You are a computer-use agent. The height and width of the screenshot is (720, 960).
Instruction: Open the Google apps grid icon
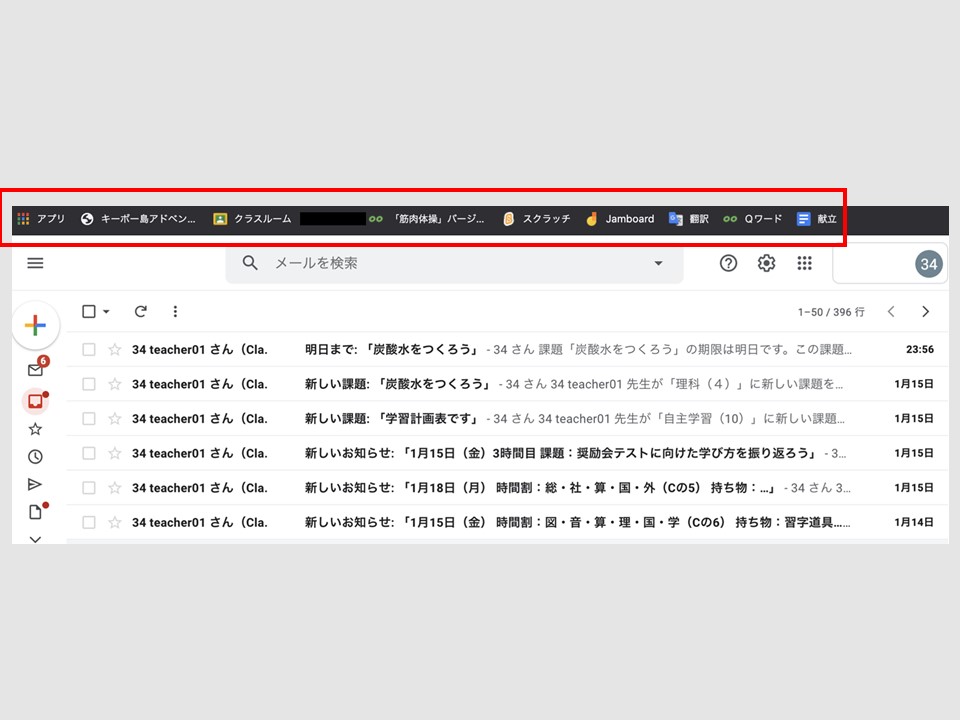[x=804, y=263]
